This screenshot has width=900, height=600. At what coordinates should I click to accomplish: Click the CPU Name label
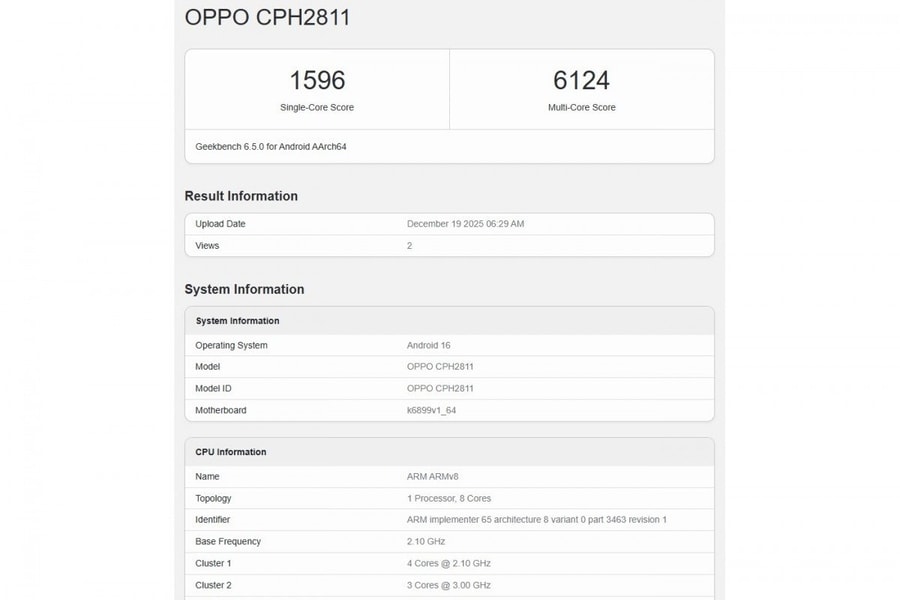(x=207, y=477)
